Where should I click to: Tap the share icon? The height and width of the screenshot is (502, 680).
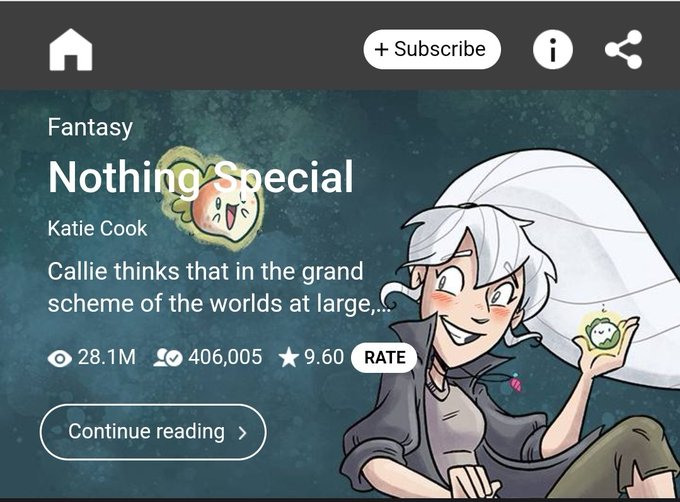pyautogui.click(x=623, y=49)
